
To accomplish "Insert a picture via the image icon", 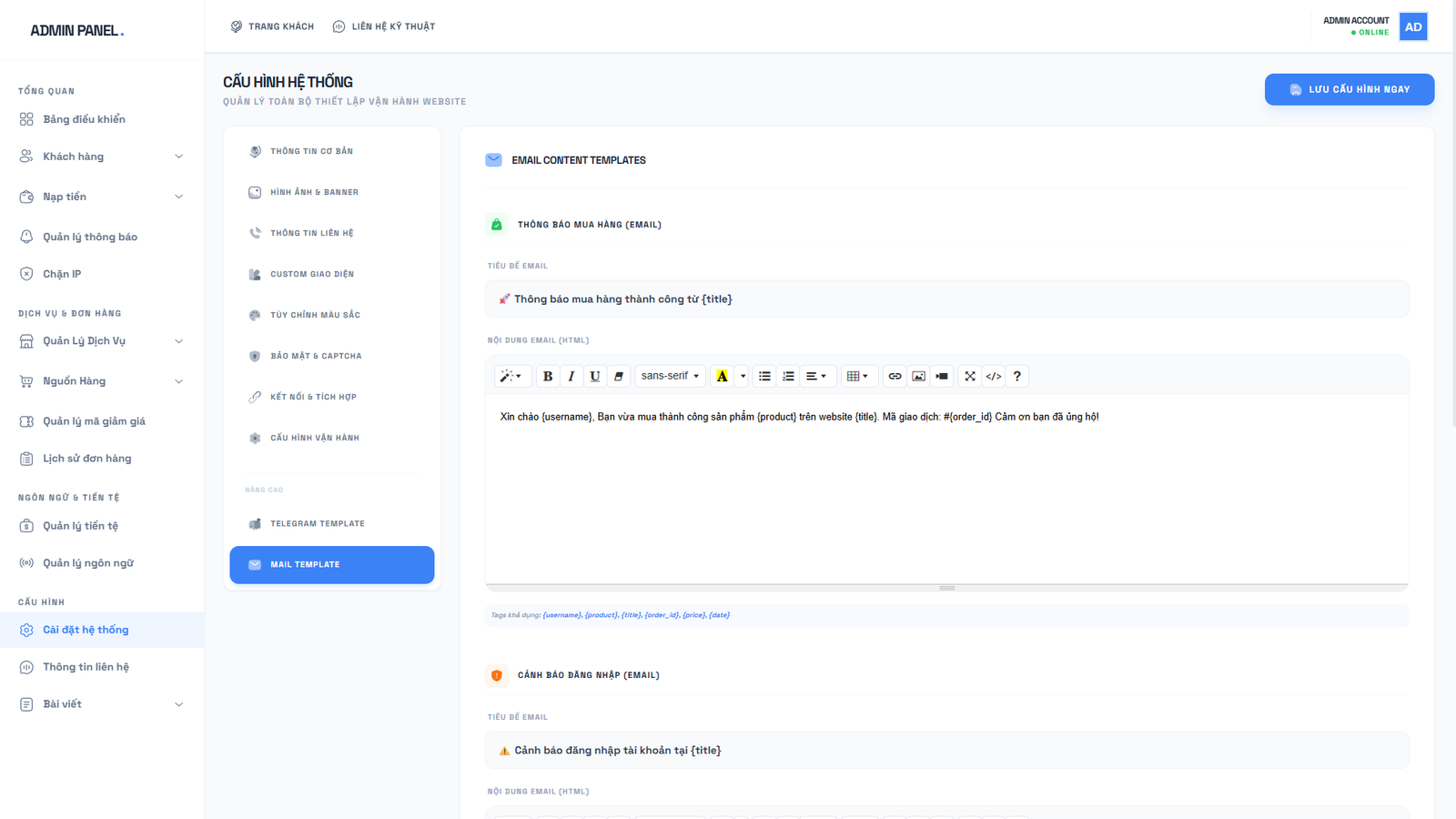I will tap(918, 376).
